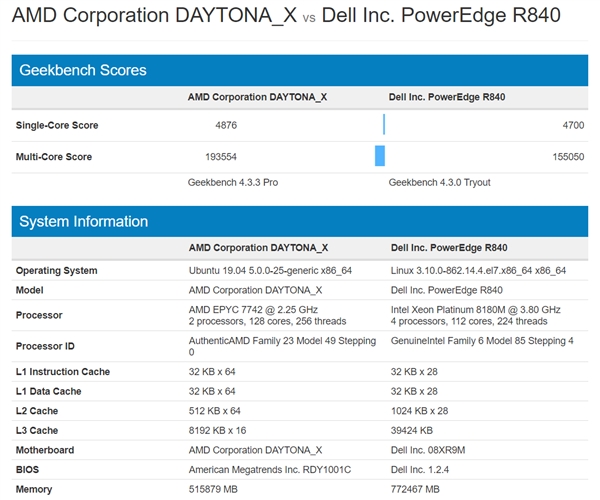The width and height of the screenshot is (600, 500).
Task: Click the Geekbench Scores section header
Action: point(300,70)
